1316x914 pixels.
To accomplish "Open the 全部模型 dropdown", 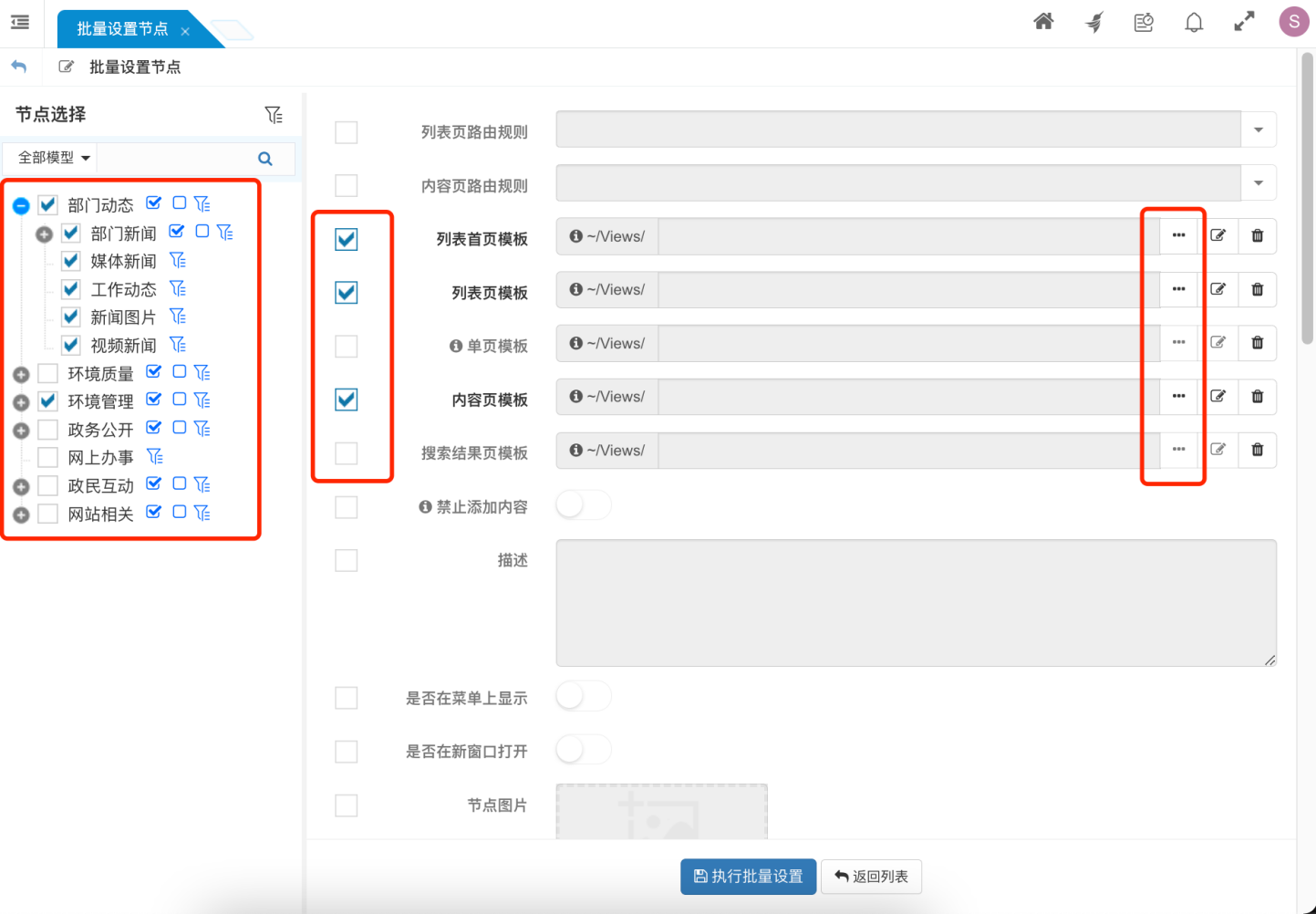I will pos(49,157).
